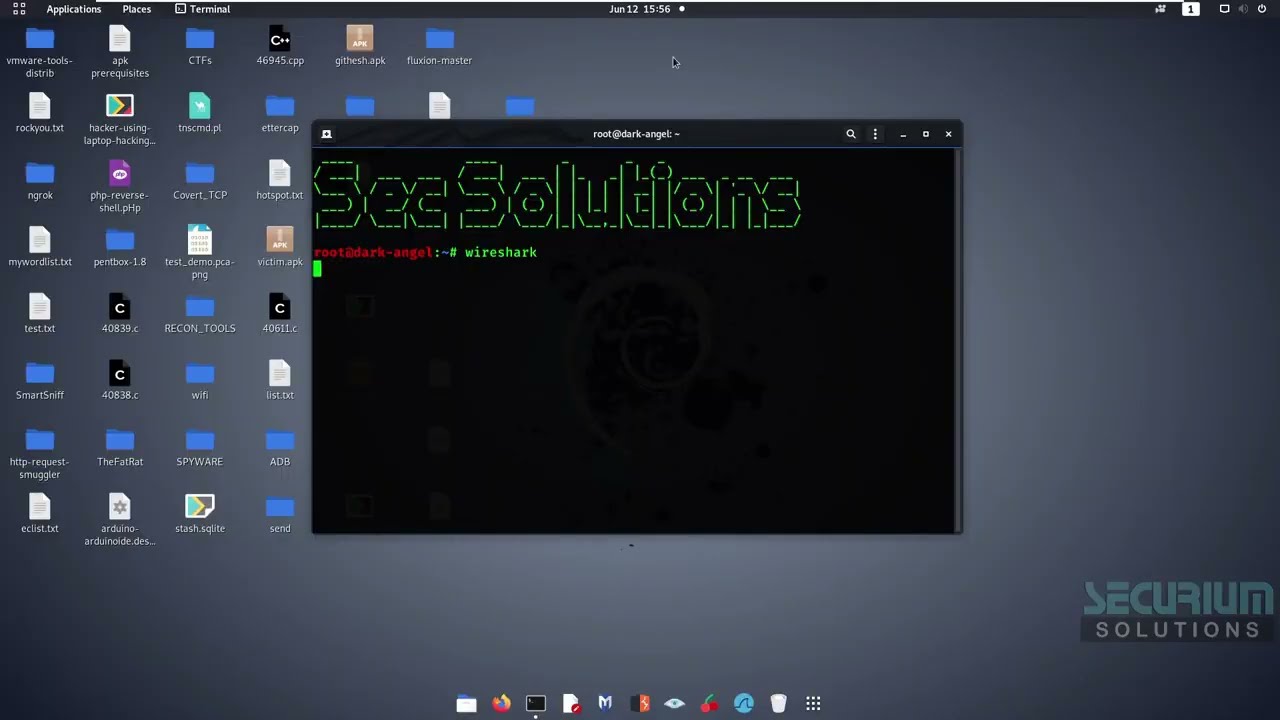Image resolution: width=1280 pixels, height=720 pixels.
Task: Select tnscmd.pl script file
Action: (200, 114)
